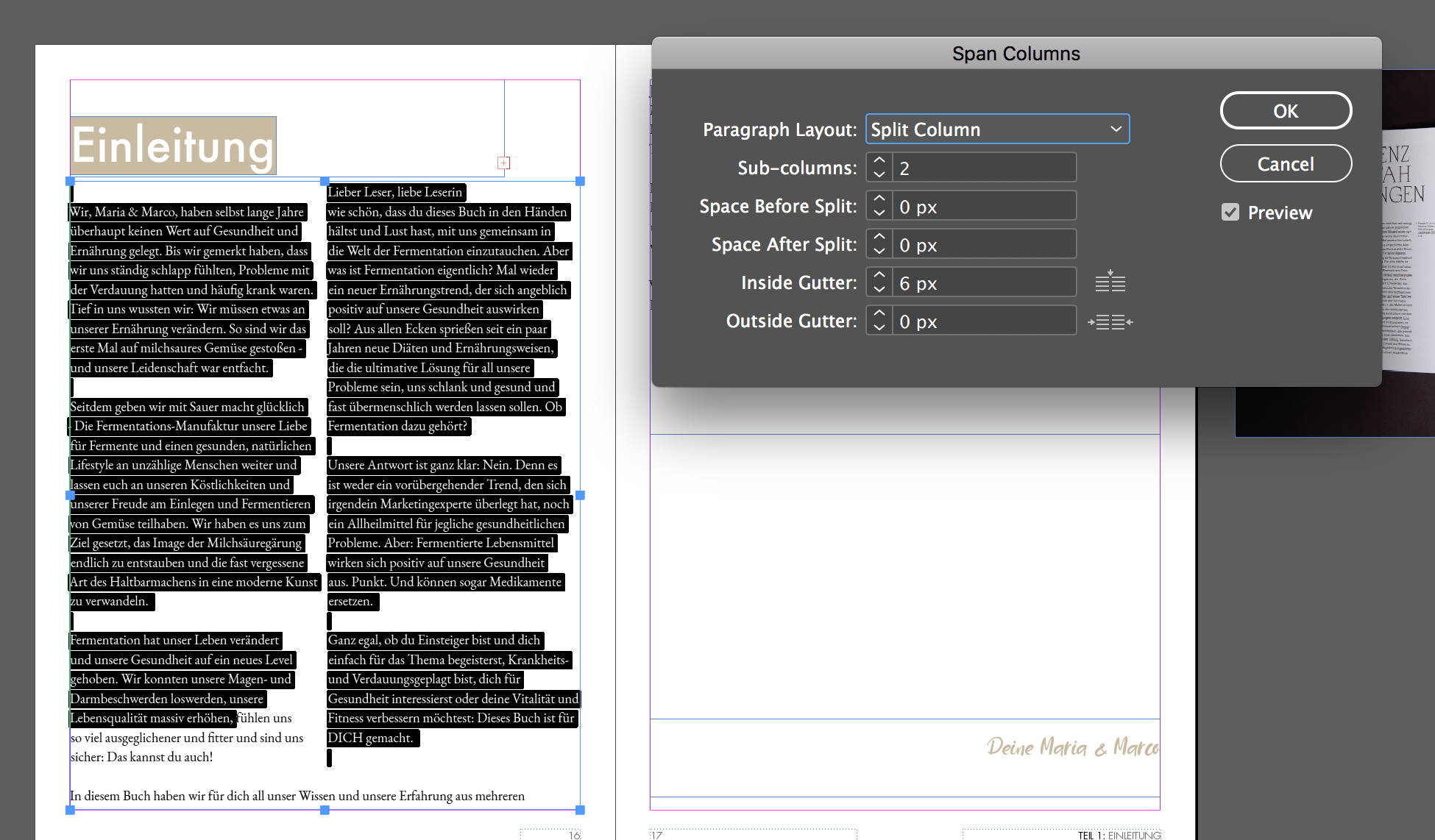This screenshot has height=840, width=1435.
Task: Decrease Space After Split value
Action: (879, 251)
